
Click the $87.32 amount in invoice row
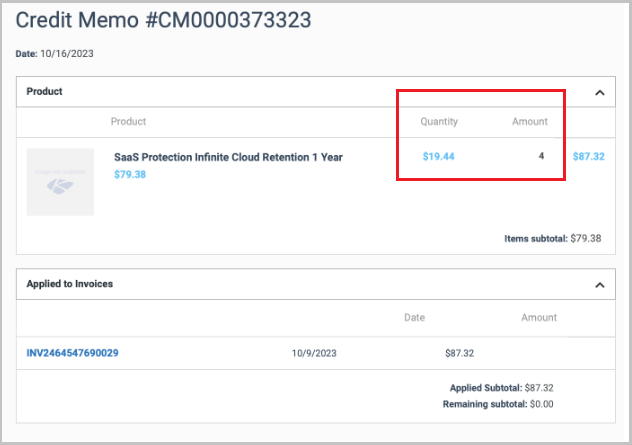pyautogui.click(x=459, y=353)
